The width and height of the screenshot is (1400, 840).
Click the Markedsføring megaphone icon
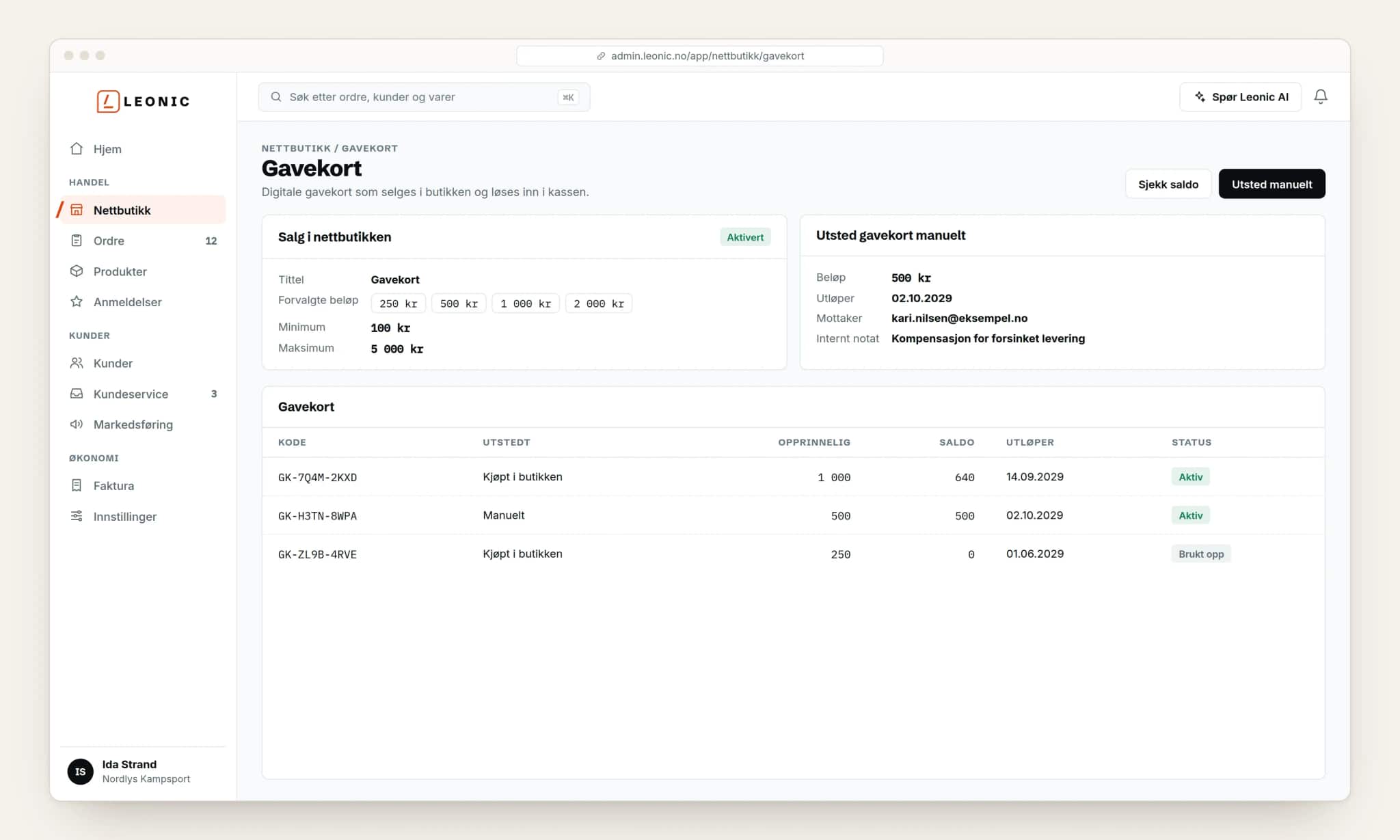[x=77, y=424]
